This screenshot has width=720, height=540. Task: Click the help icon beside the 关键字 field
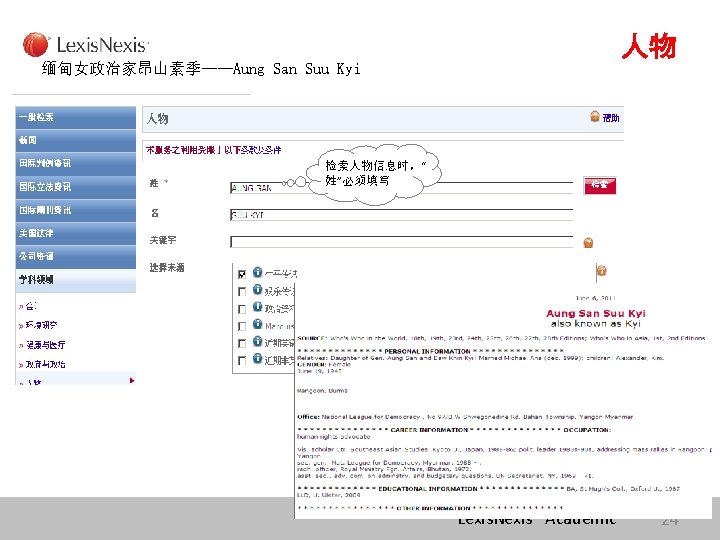[588, 242]
